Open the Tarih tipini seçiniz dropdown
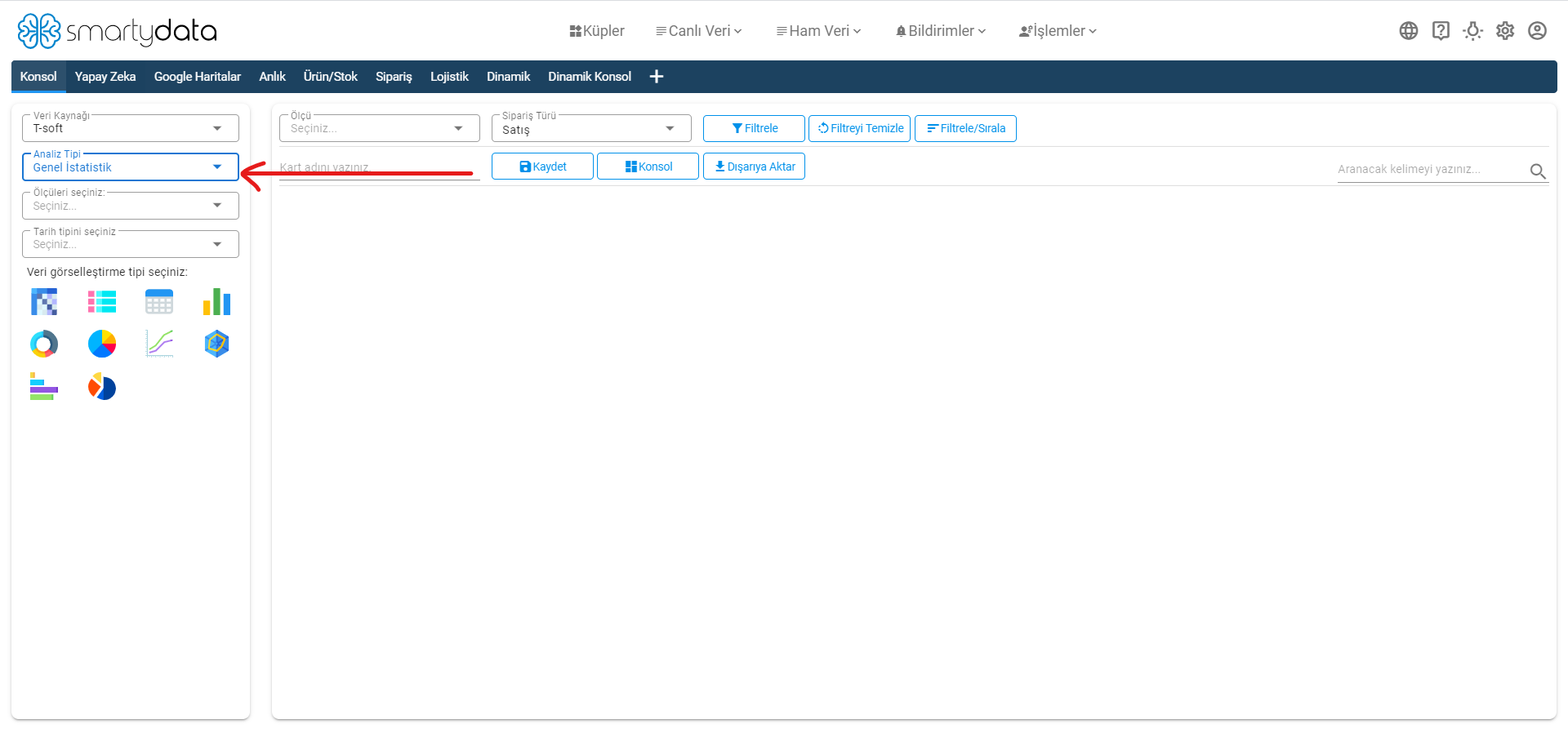Screen dimensions: 1568x751 coord(131,244)
